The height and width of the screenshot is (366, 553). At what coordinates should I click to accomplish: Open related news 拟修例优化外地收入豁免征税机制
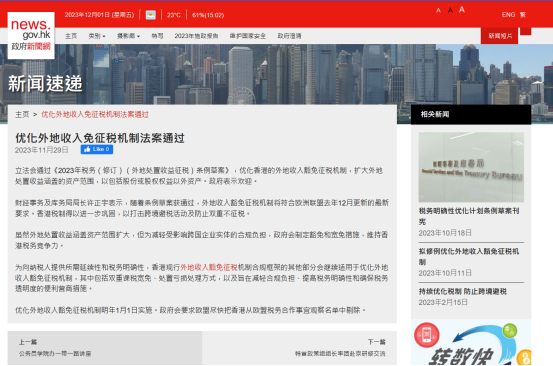coord(469,256)
